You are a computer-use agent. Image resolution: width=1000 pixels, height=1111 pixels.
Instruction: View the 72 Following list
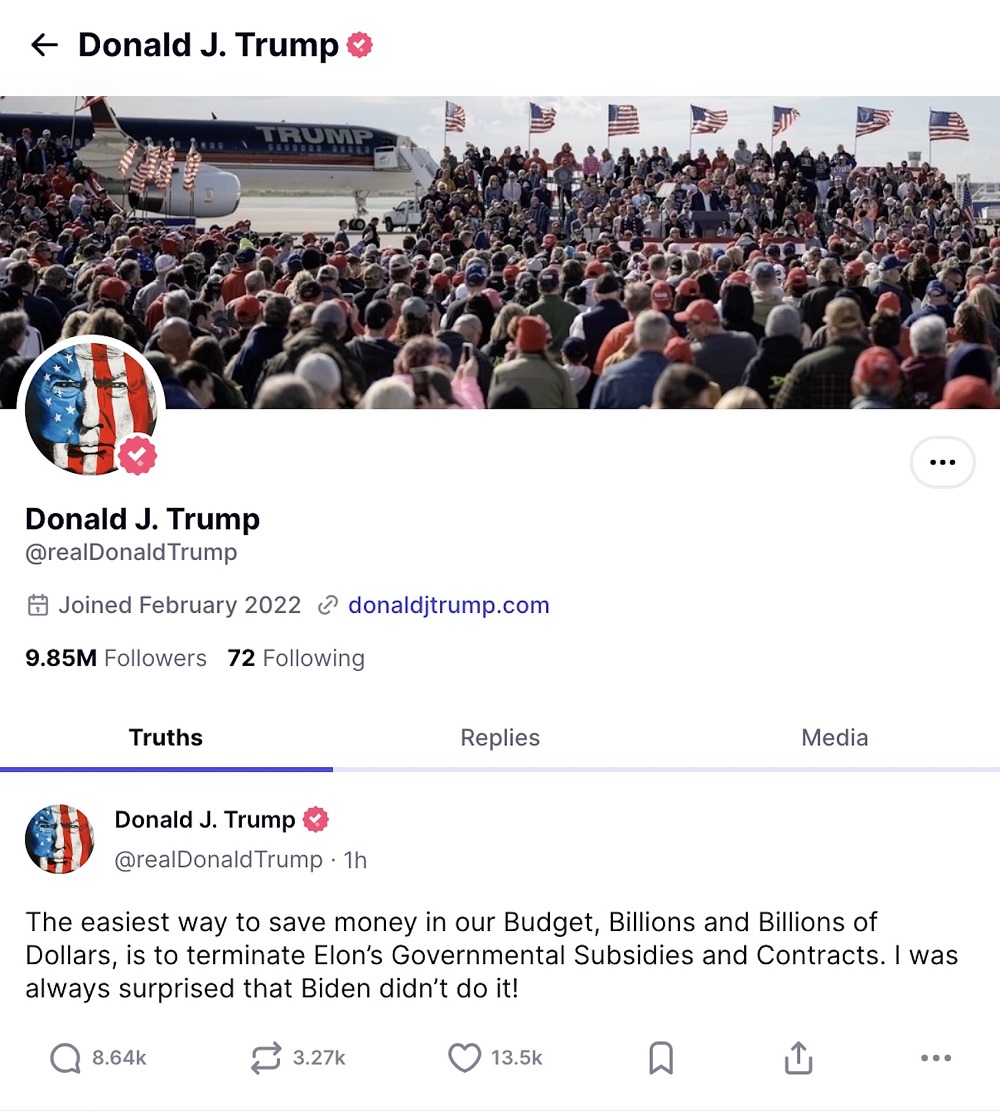(296, 658)
